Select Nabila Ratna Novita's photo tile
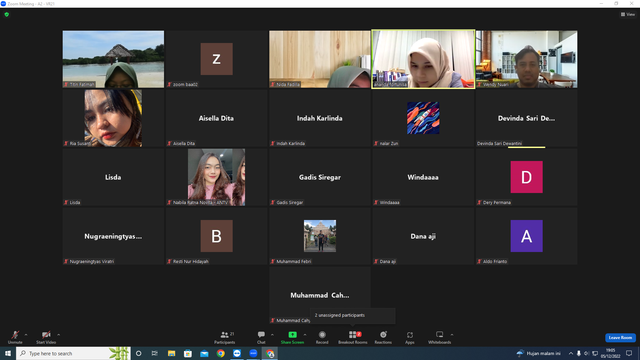Viewport: 640px width, 360px height. point(216,177)
